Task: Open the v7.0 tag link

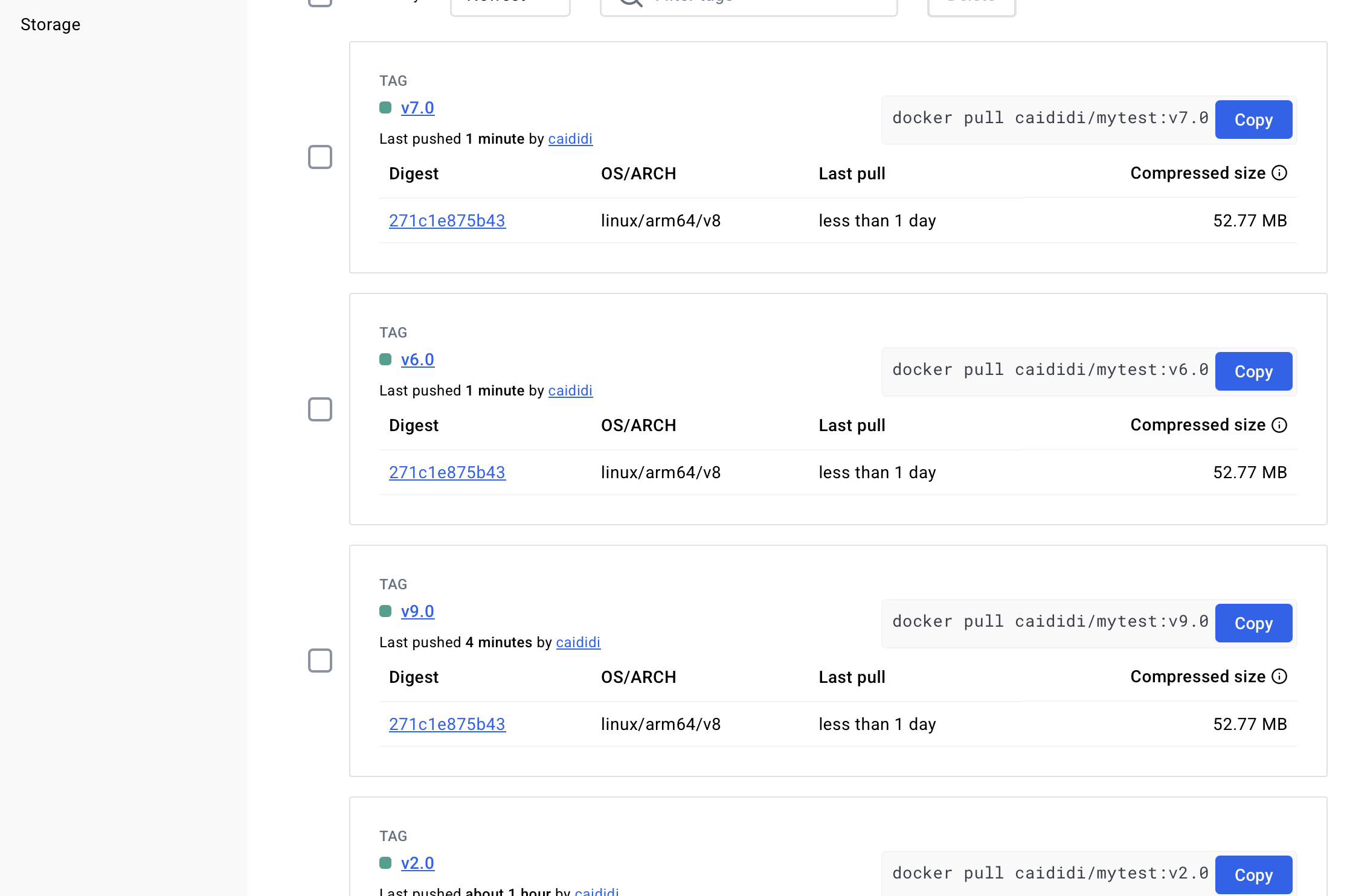Action: tap(417, 107)
